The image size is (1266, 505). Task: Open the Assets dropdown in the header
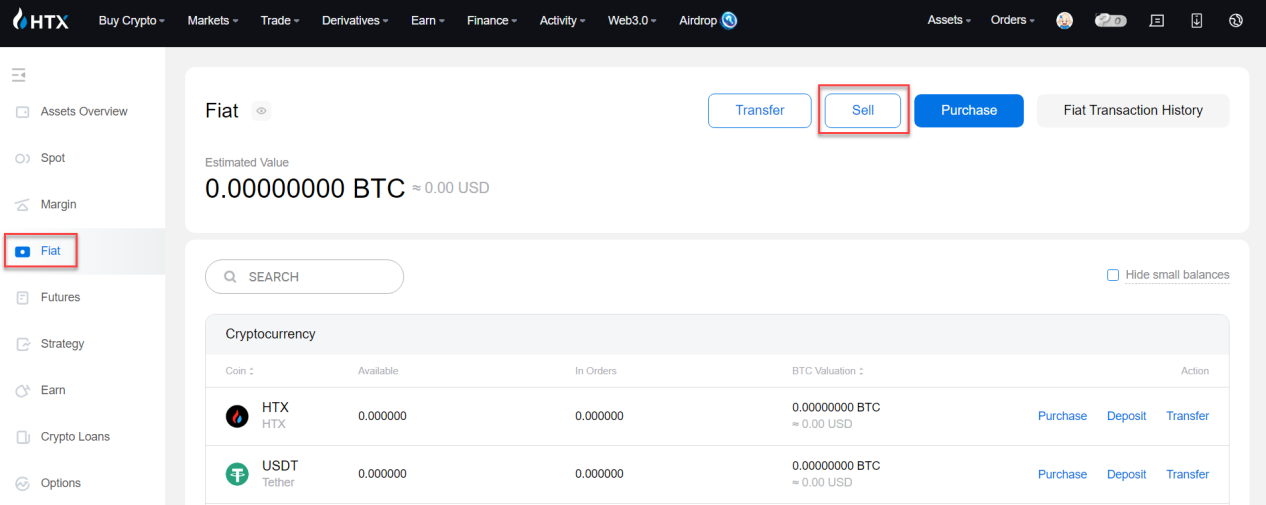[949, 20]
